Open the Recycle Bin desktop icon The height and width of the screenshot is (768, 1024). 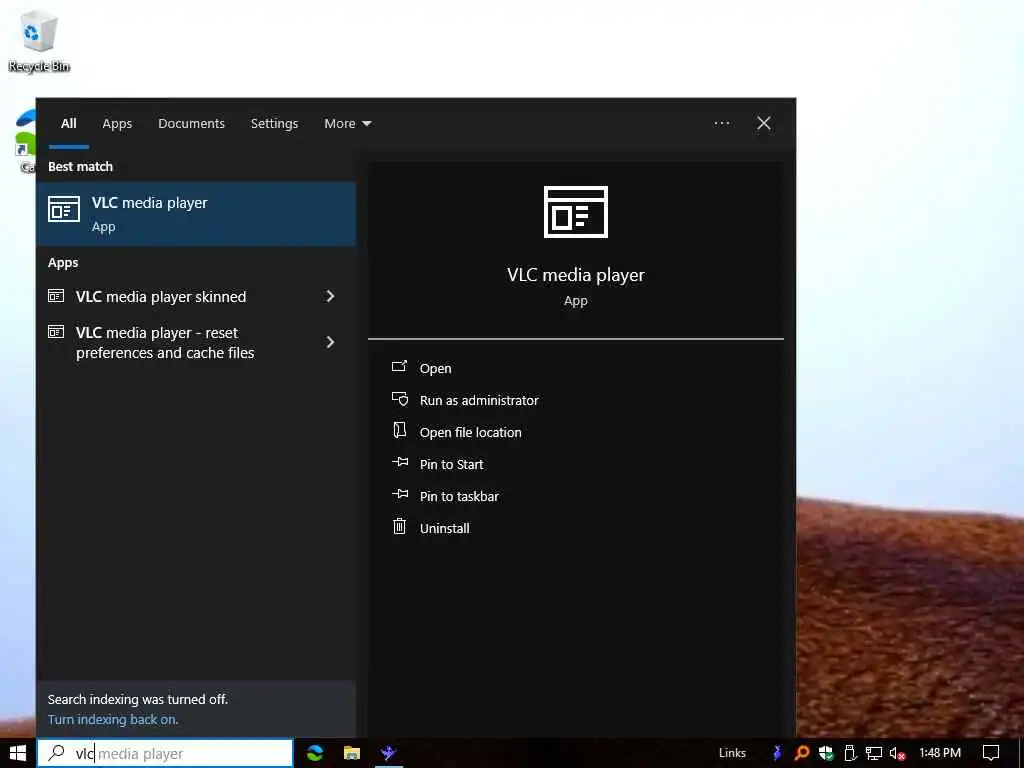pyautogui.click(x=39, y=41)
